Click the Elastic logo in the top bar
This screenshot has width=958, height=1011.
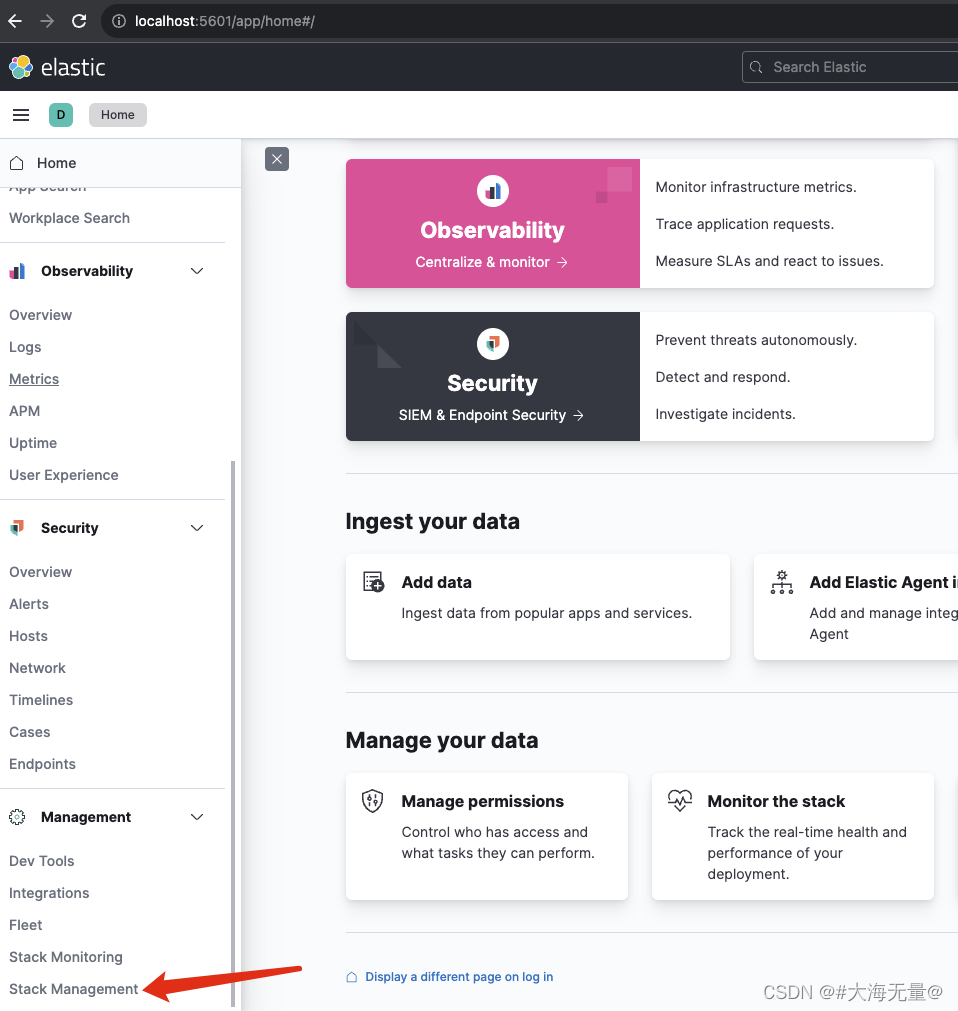tap(21, 67)
